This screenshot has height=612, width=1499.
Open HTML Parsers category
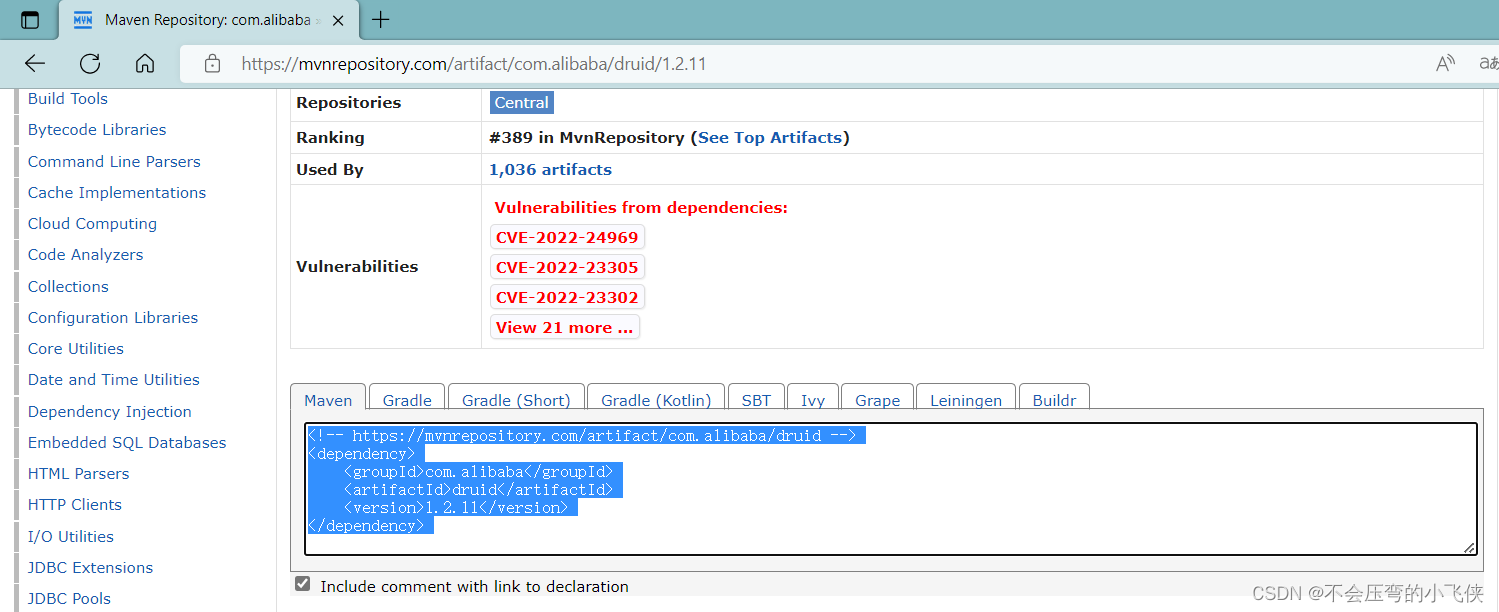click(x=78, y=473)
